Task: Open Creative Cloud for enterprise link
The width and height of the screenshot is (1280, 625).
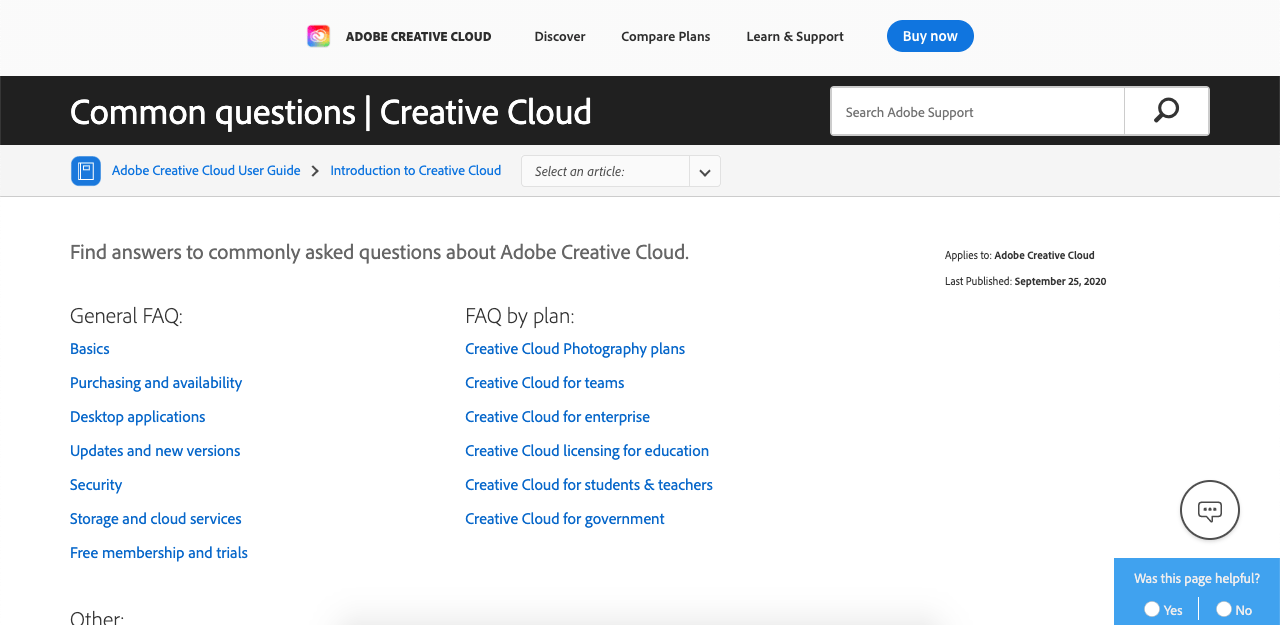Action: [x=558, y=417]
